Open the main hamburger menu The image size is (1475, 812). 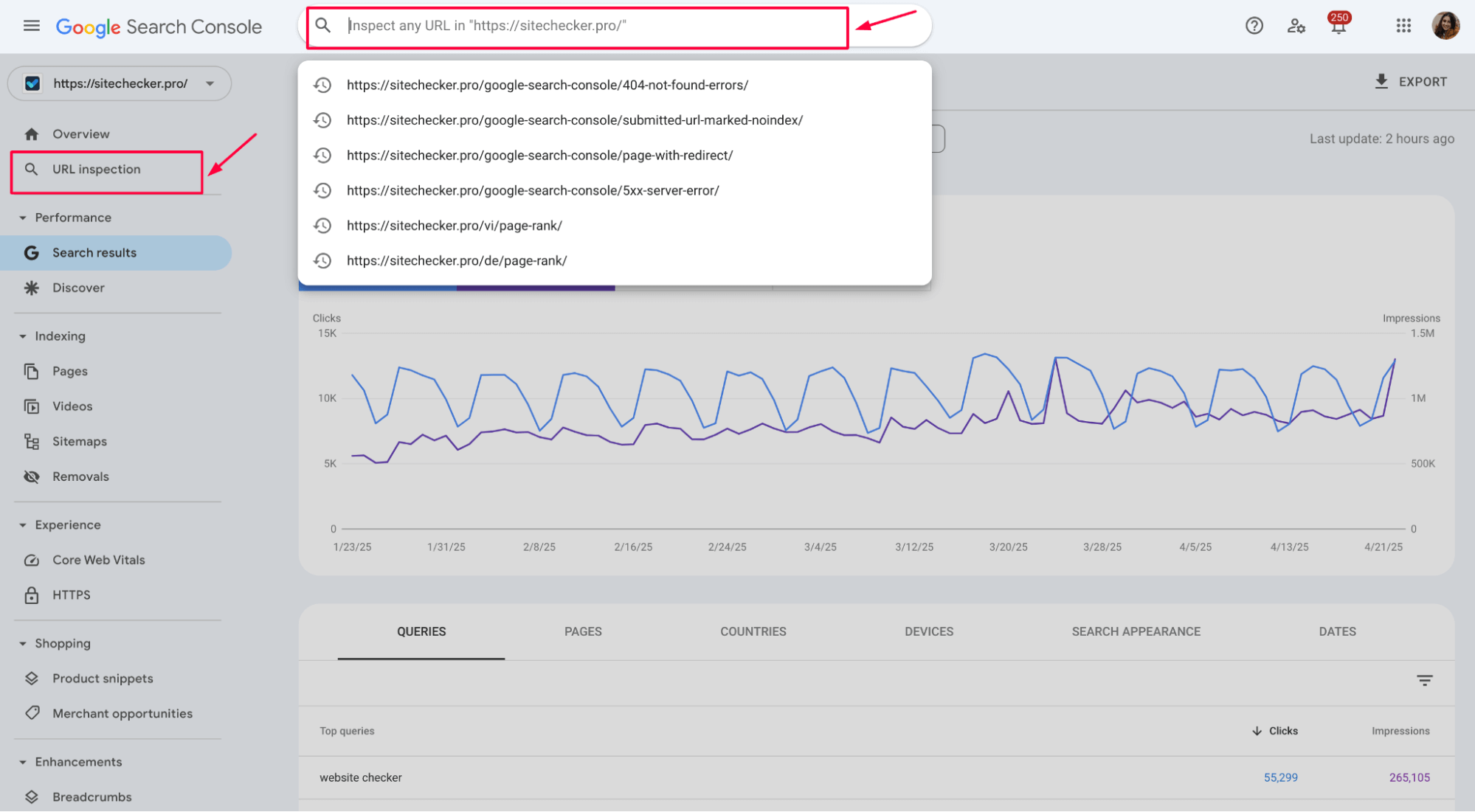(x=31, y=27)
